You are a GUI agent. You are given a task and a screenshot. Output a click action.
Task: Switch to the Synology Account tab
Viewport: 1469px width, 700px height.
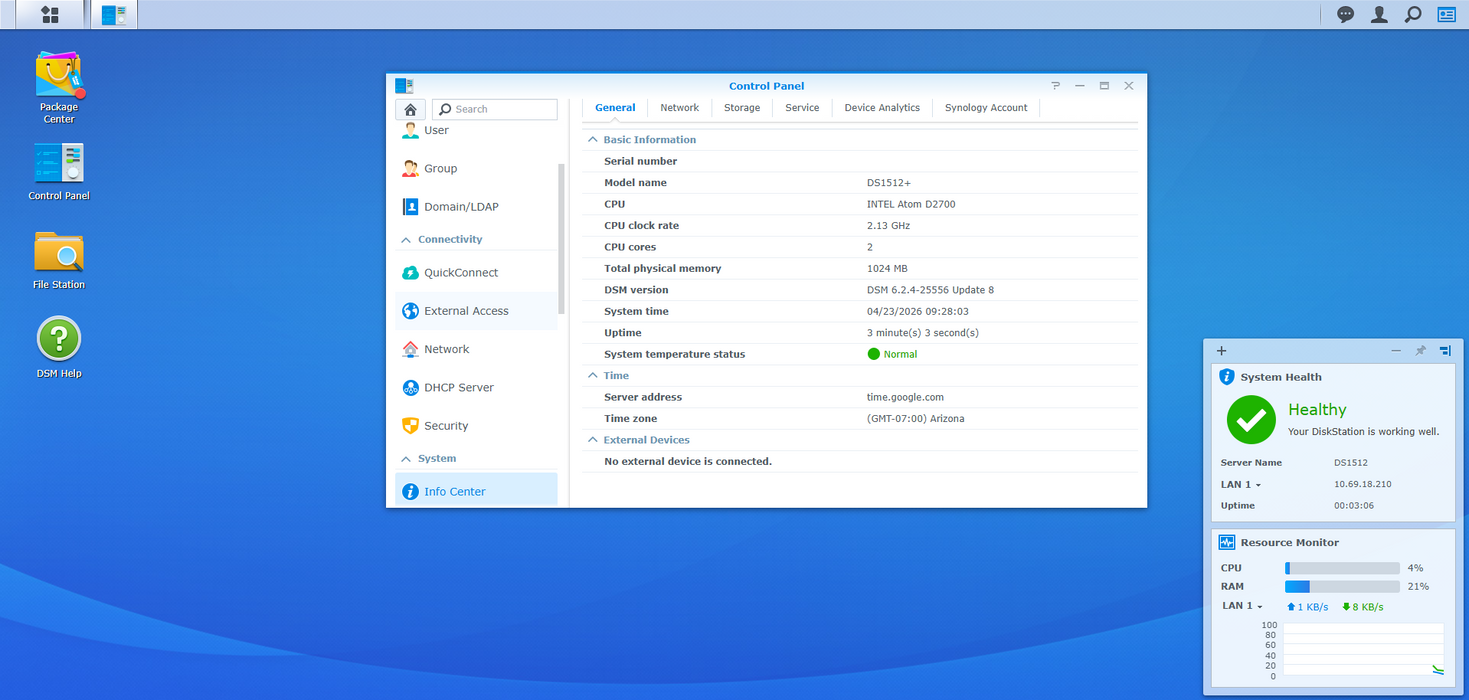tap(986, 108)
